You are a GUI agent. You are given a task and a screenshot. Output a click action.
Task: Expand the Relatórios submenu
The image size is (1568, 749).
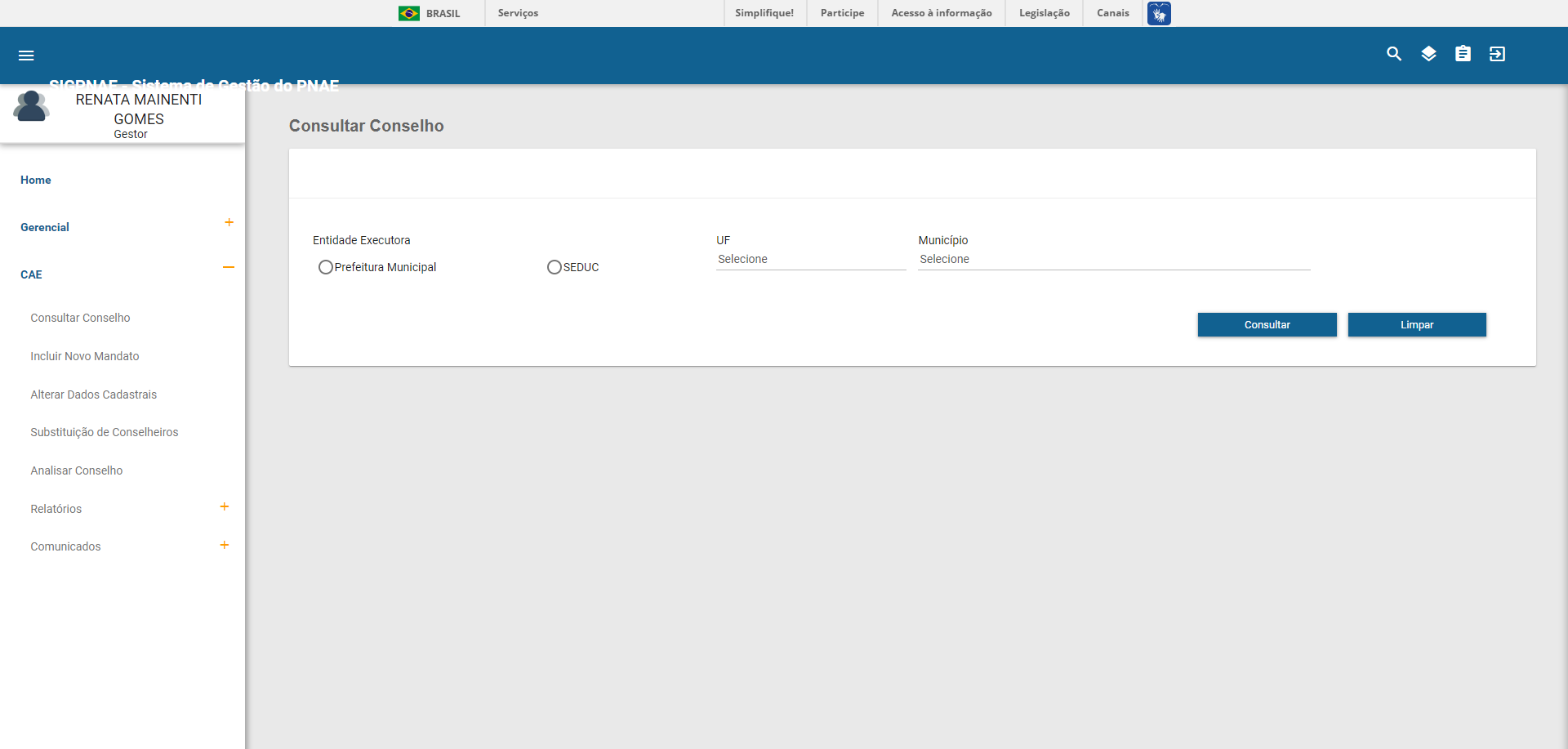(x=225, y=507)
